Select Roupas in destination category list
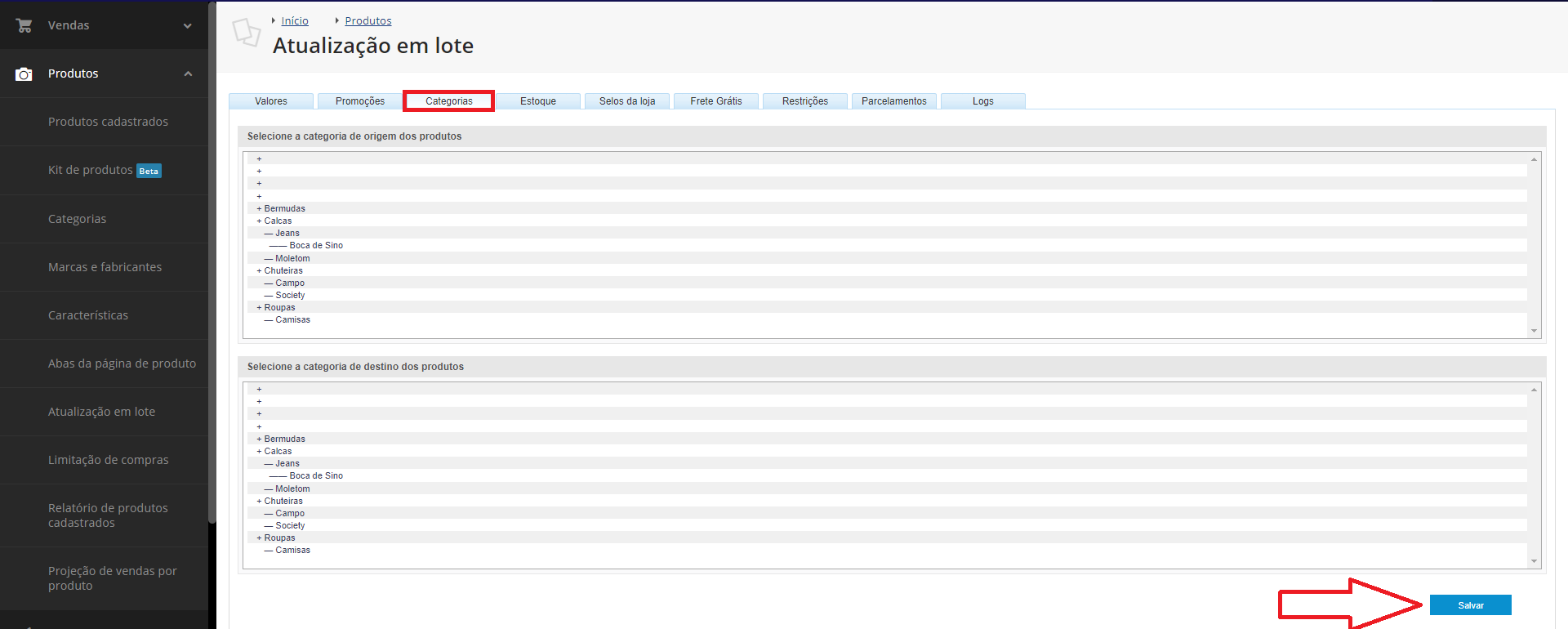This screenshot has width=1568, height=629. pos(887,538)
